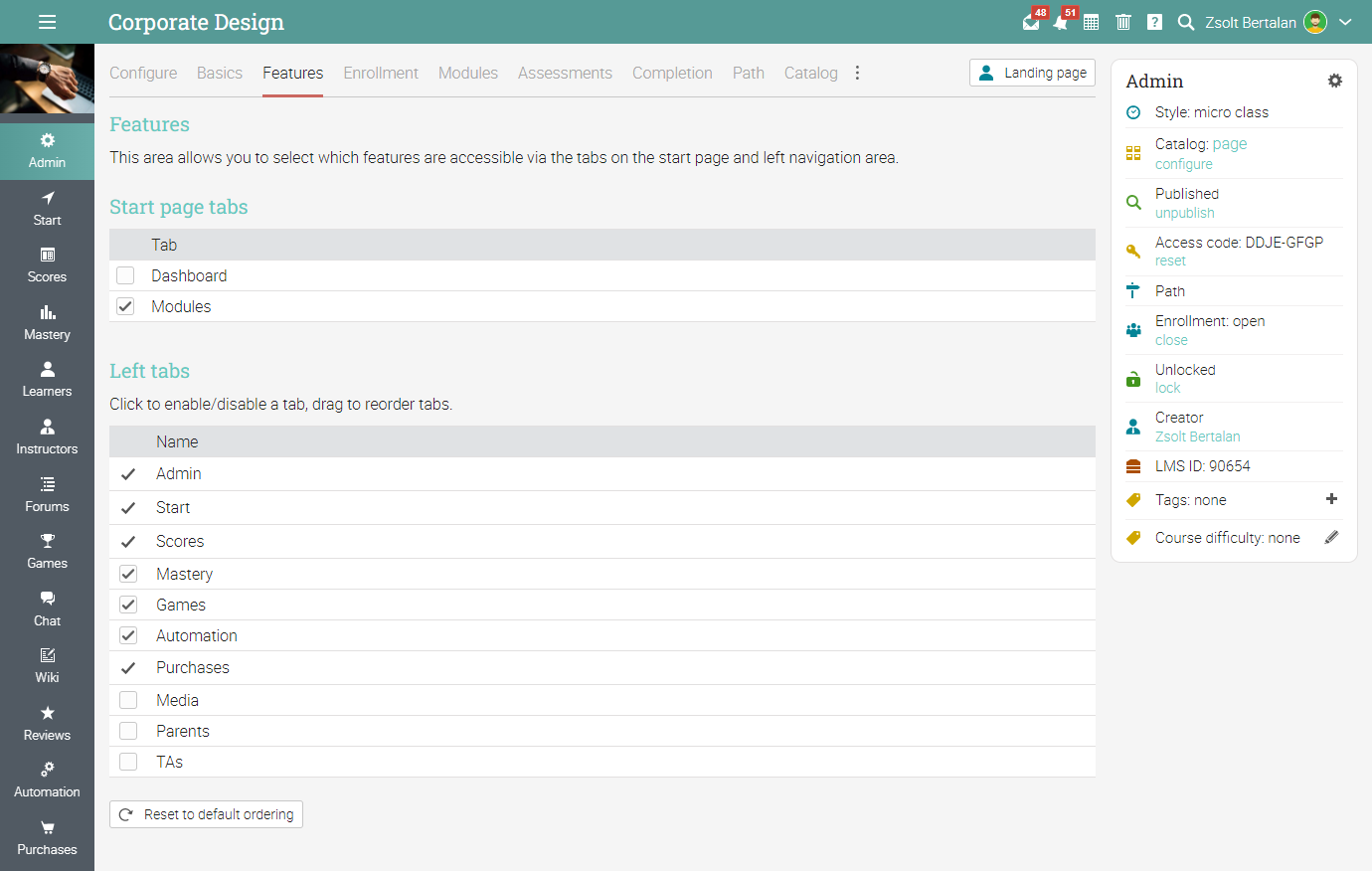1372x871 pixels.
Task: Open Mastery in left sidebar
Action: (47, 323)
